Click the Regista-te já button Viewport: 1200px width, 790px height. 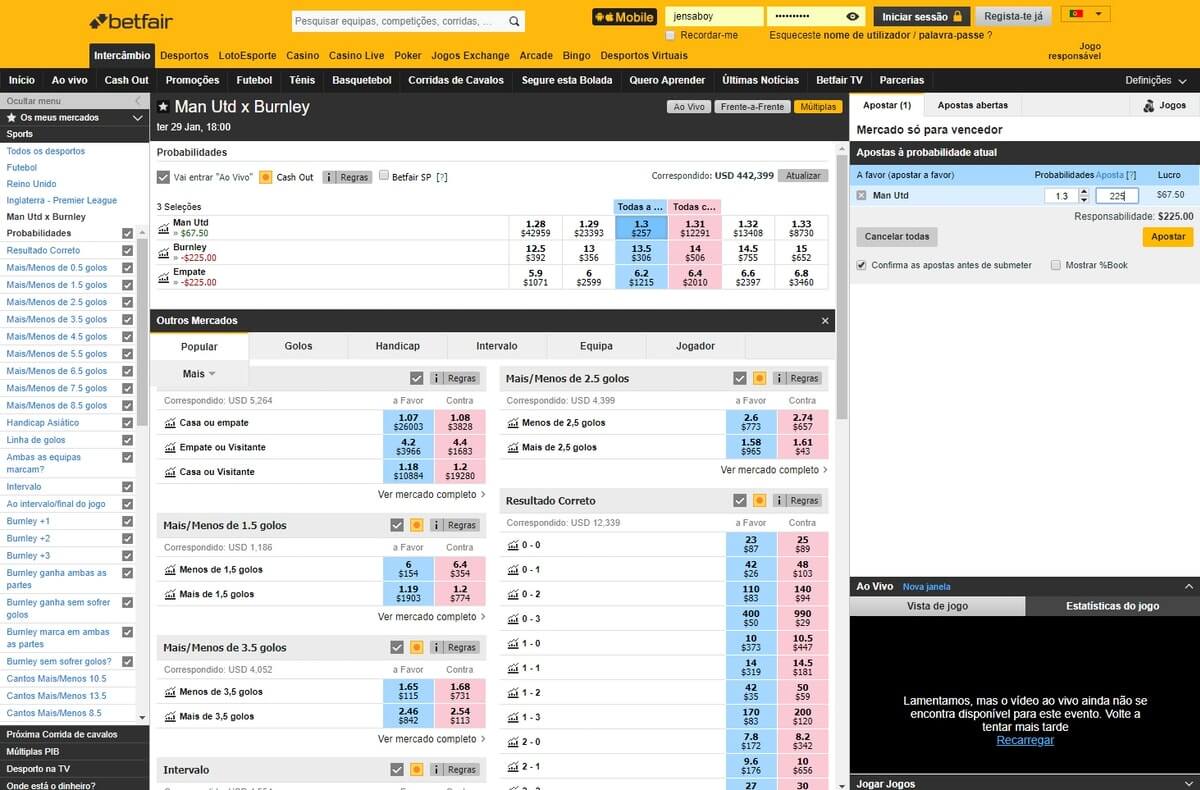tap(1013, 17)
